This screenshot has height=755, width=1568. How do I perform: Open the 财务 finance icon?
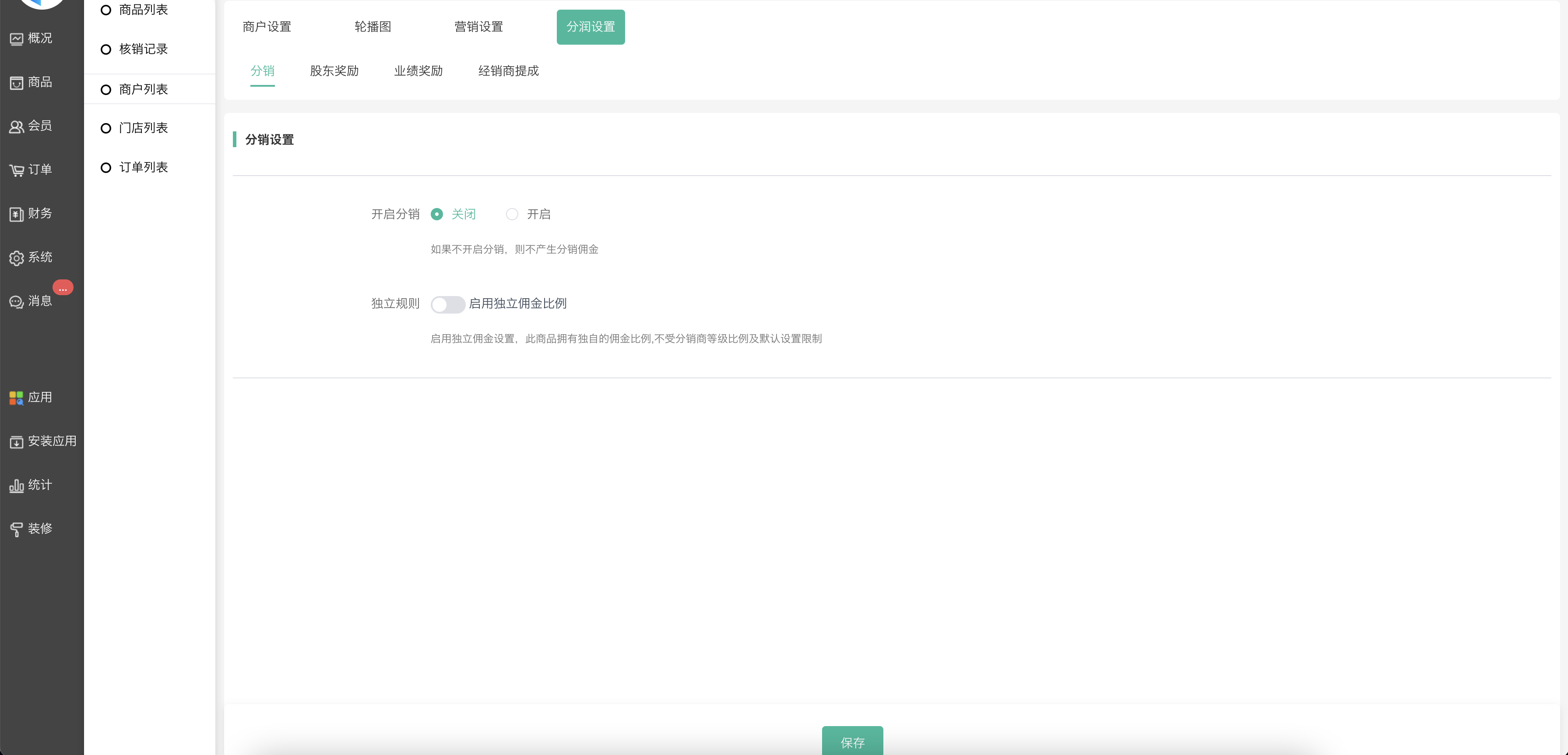tap(17, 214)
